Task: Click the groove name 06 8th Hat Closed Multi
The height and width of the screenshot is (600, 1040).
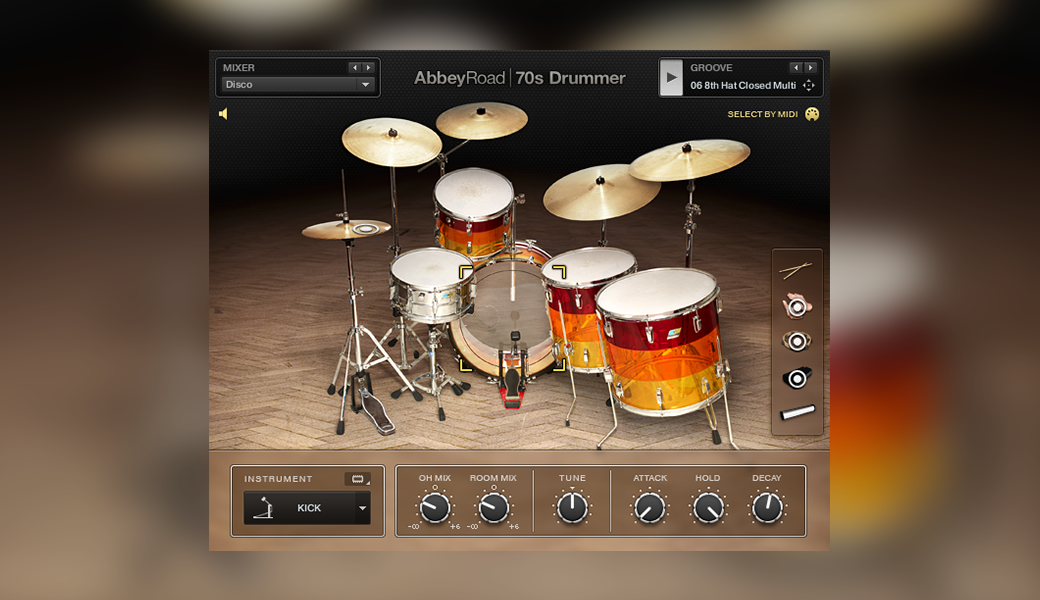Action: (x=743, y=86)
